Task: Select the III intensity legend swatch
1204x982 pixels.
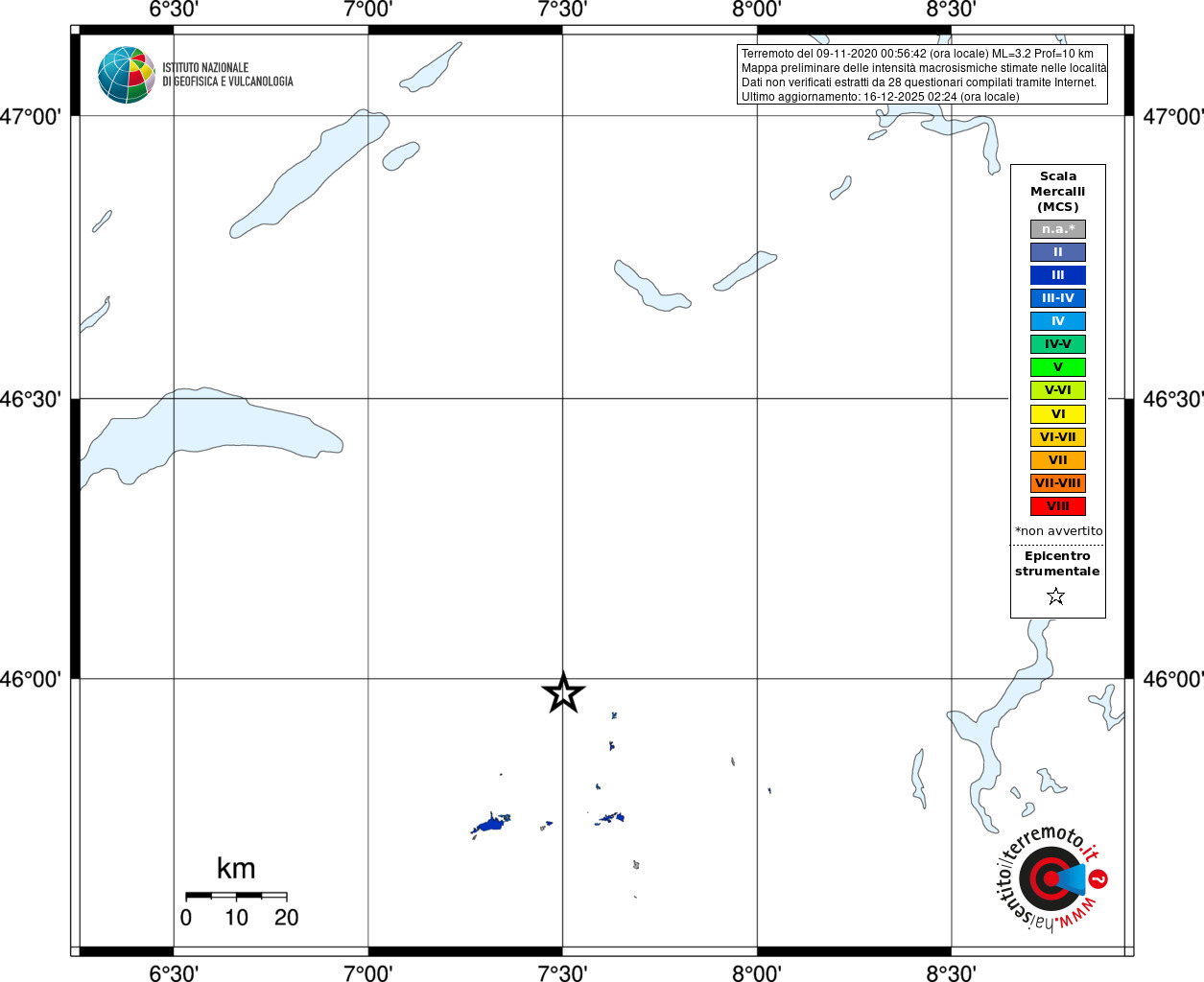Action: pos(1058,275)
